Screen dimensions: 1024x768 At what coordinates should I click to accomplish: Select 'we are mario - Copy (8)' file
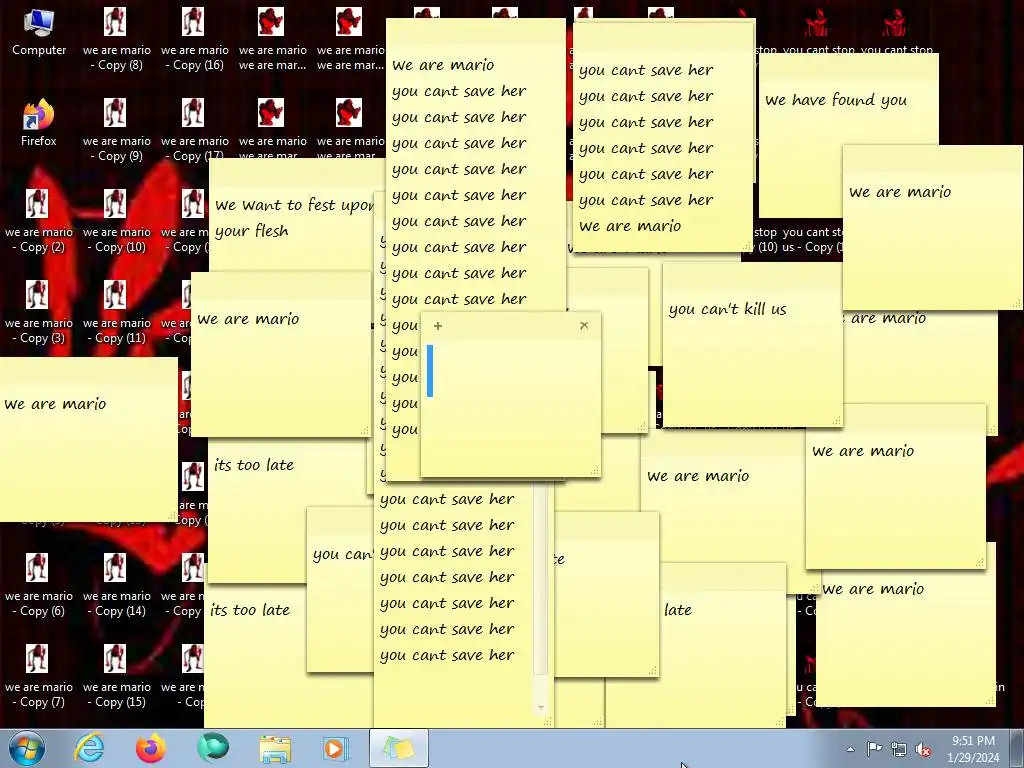point(116,39)
